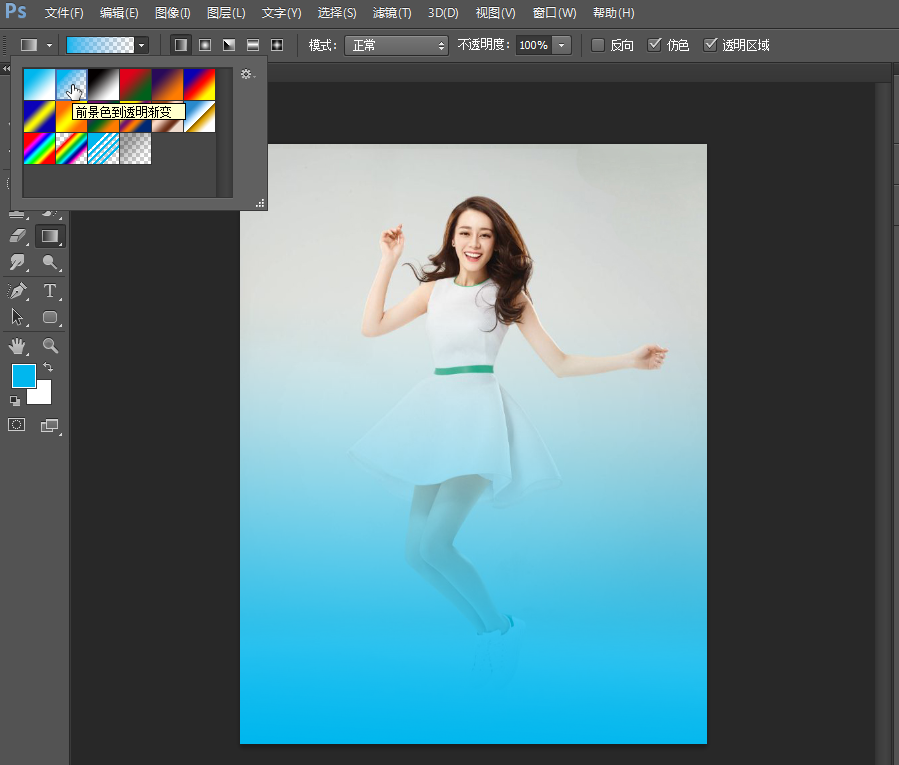Select the Horizontal Type tool
The width and height of the screenshot is (899, 765).
[x=50, y=290]
